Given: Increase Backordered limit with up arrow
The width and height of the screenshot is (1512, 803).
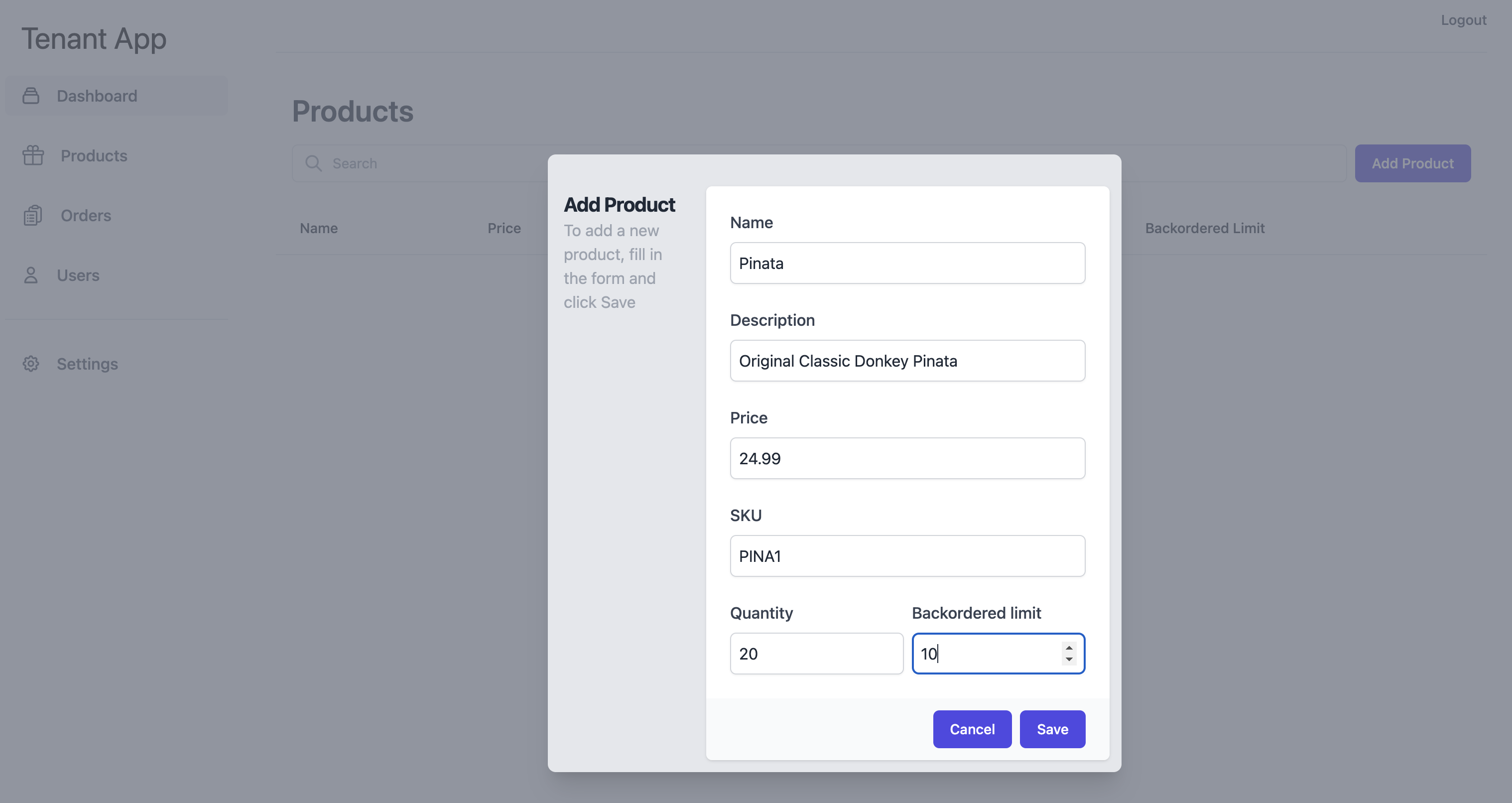Looking at the screenshot, I should [x=1069, y=648].
